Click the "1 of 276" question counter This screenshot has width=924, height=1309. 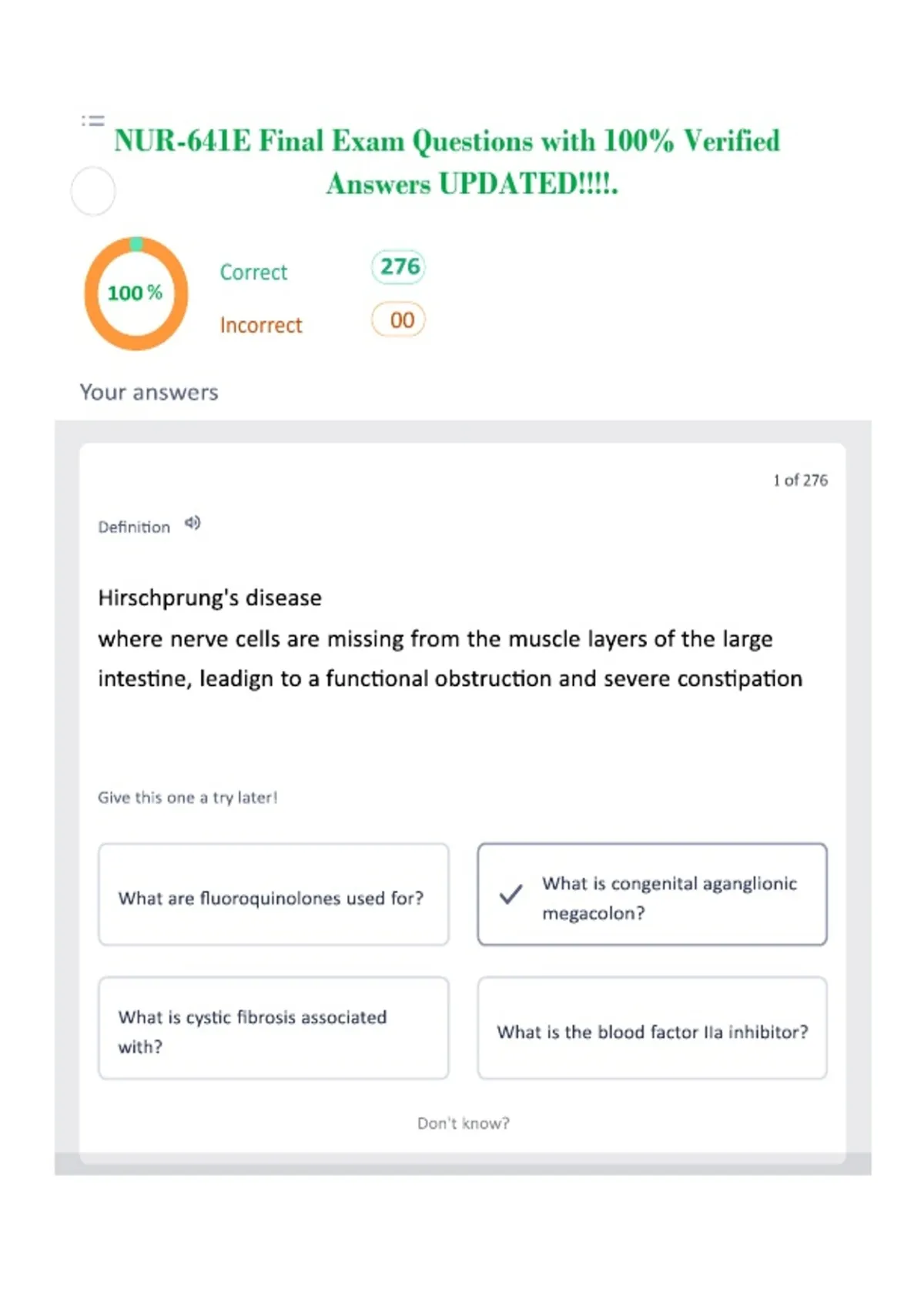click(801, 480)
